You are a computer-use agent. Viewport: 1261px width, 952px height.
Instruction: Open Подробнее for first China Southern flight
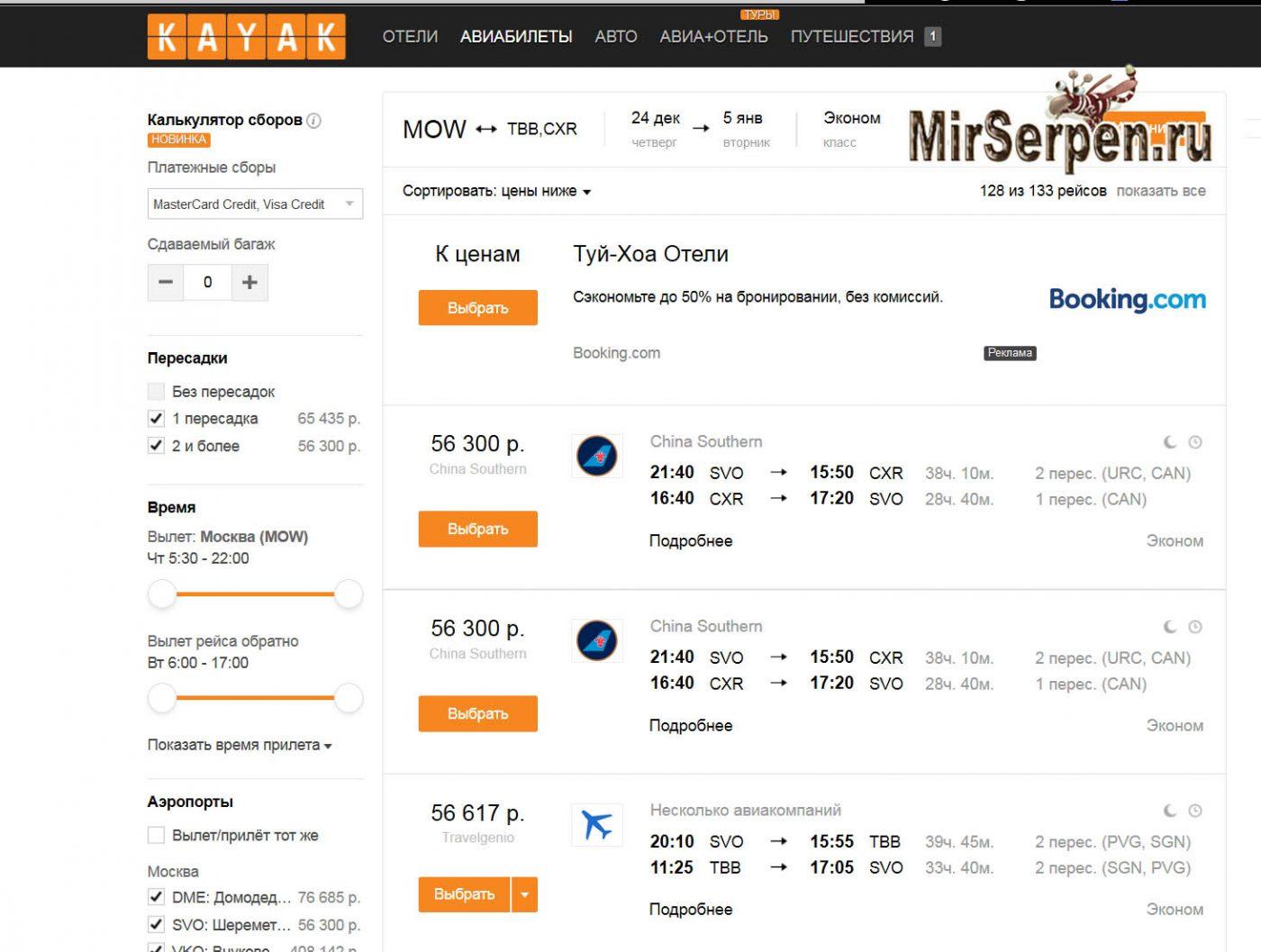(x=691, y=541)
